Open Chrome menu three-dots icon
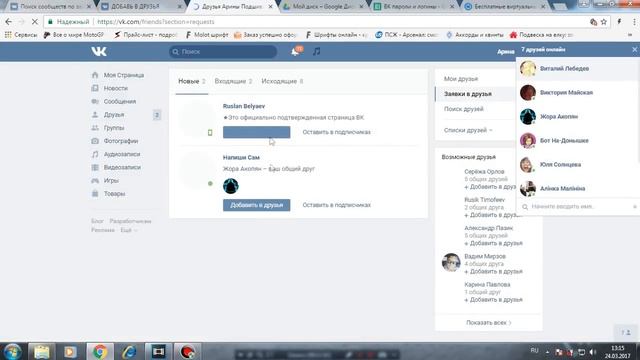The width and height of the screenshot is (640, 360). [x=634, y=22]
